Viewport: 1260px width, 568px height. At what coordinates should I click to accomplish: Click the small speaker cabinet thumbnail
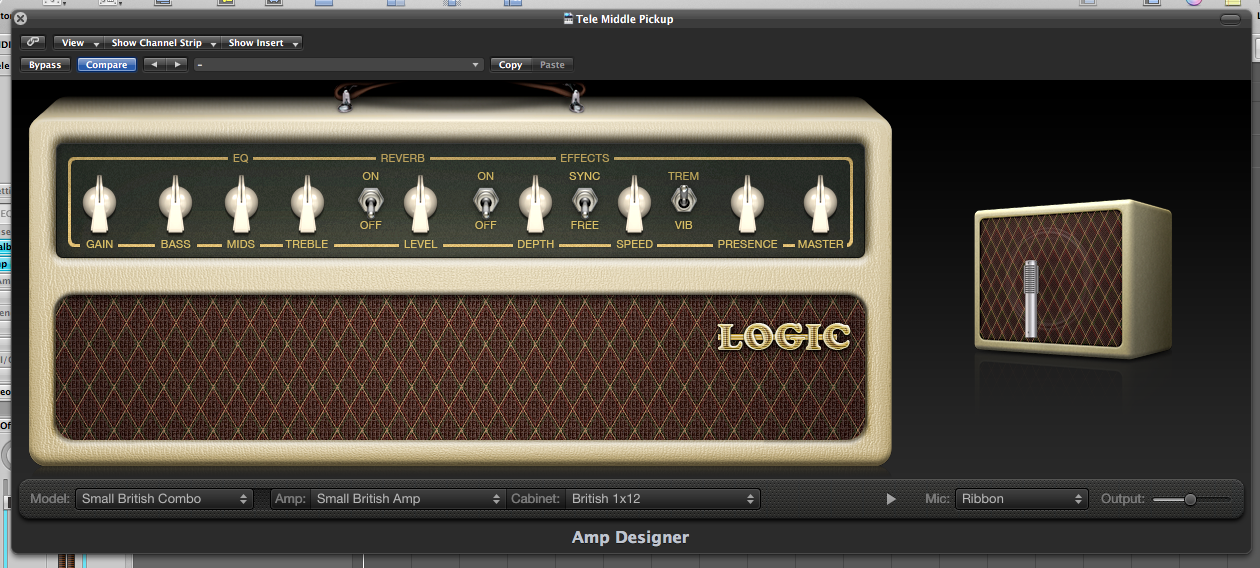(1074, 277)
